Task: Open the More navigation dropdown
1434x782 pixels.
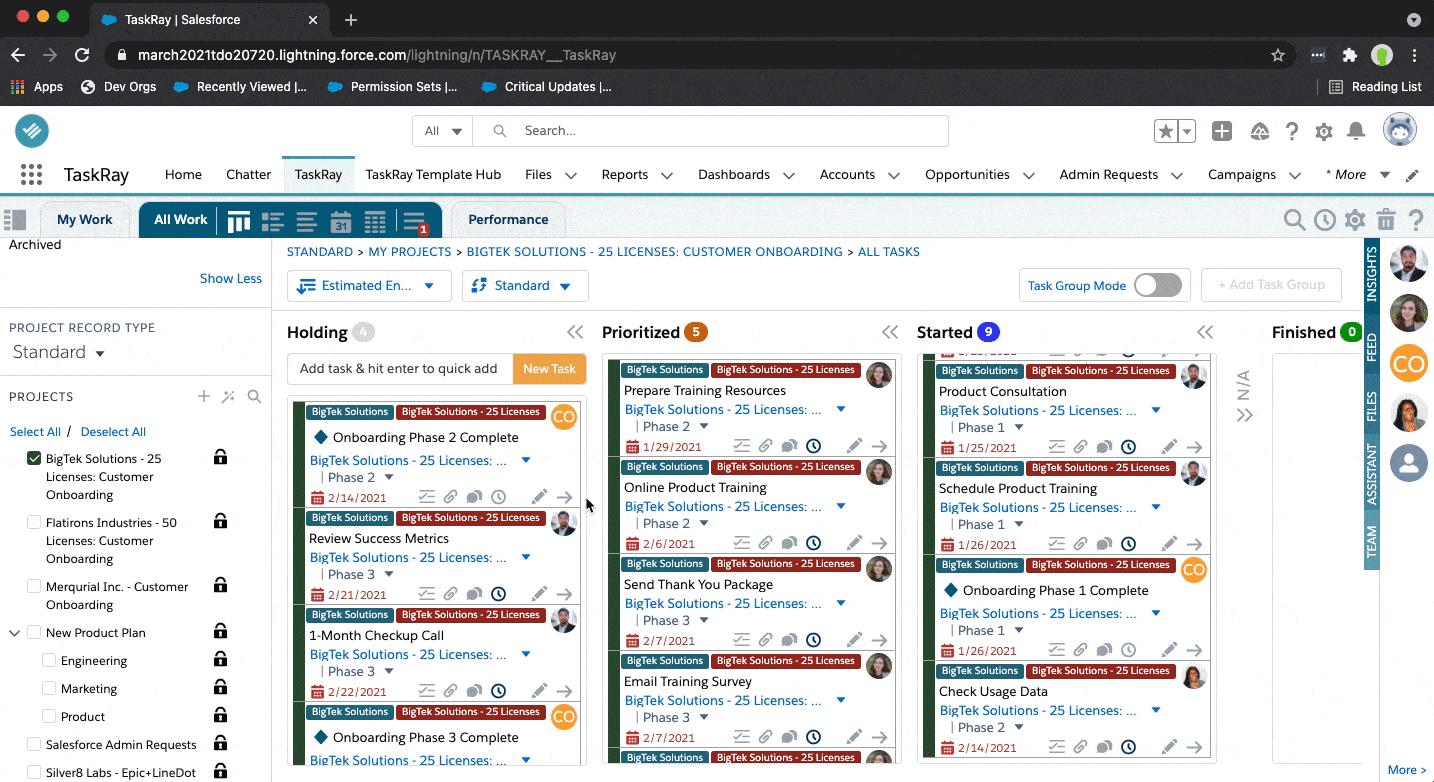Action: (x=1358, y=175)
